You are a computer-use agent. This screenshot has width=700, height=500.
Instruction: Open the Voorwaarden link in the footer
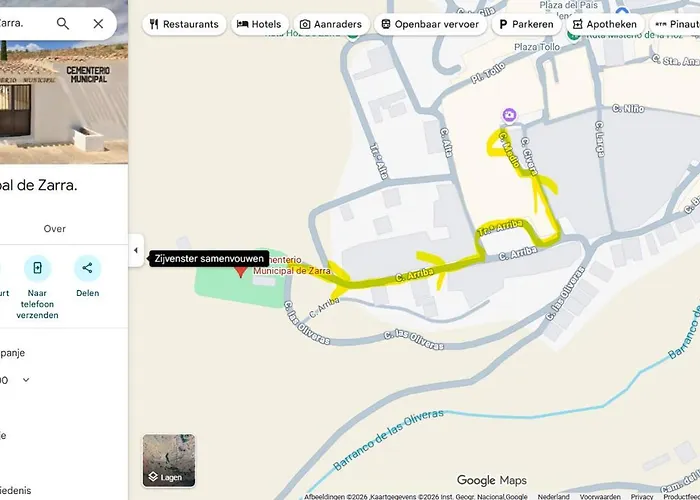[600, 496]
